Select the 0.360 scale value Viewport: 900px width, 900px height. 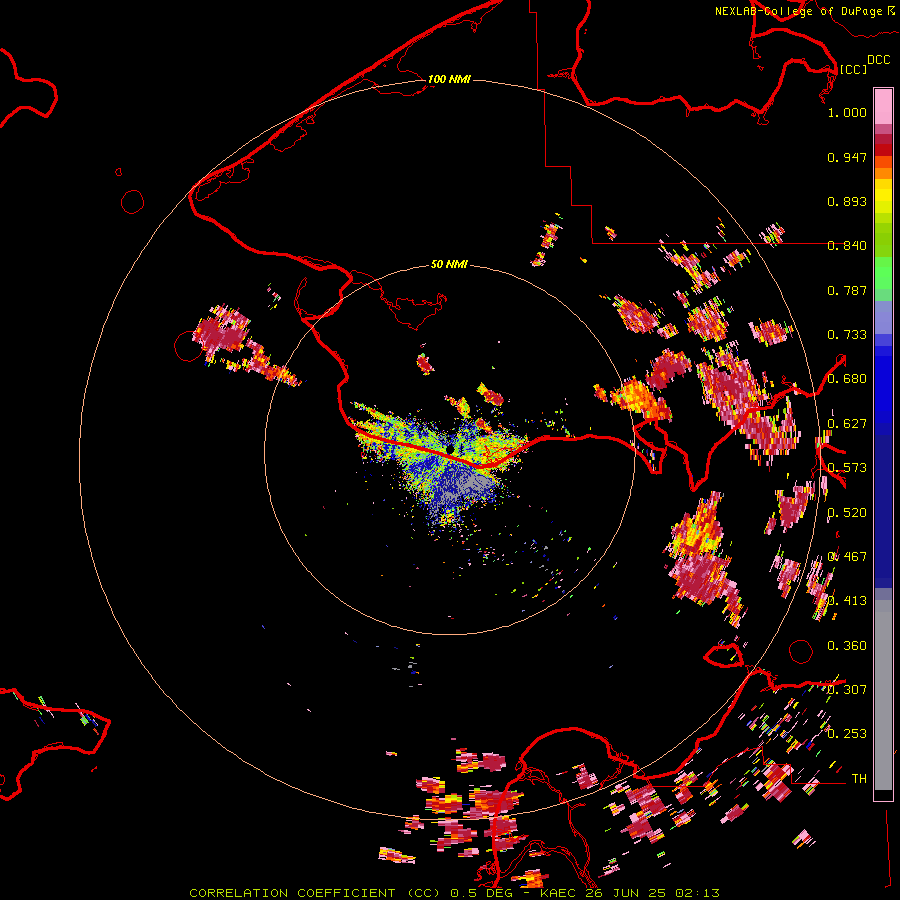pyautogui.click(x=847, y=646)
